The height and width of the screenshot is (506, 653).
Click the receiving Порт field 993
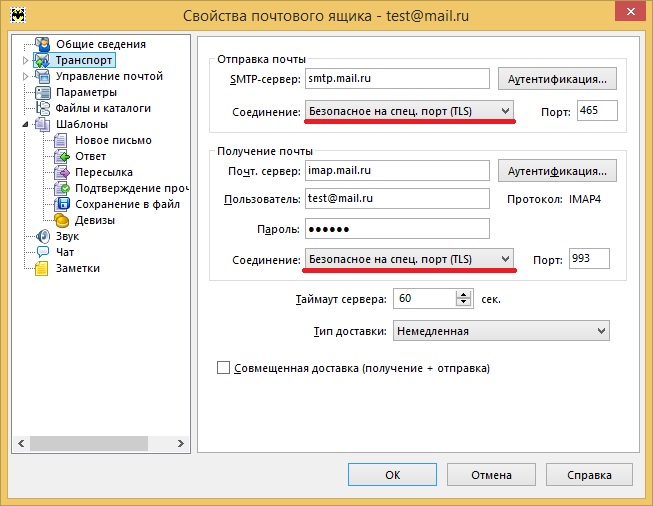(x=589, y=259)
